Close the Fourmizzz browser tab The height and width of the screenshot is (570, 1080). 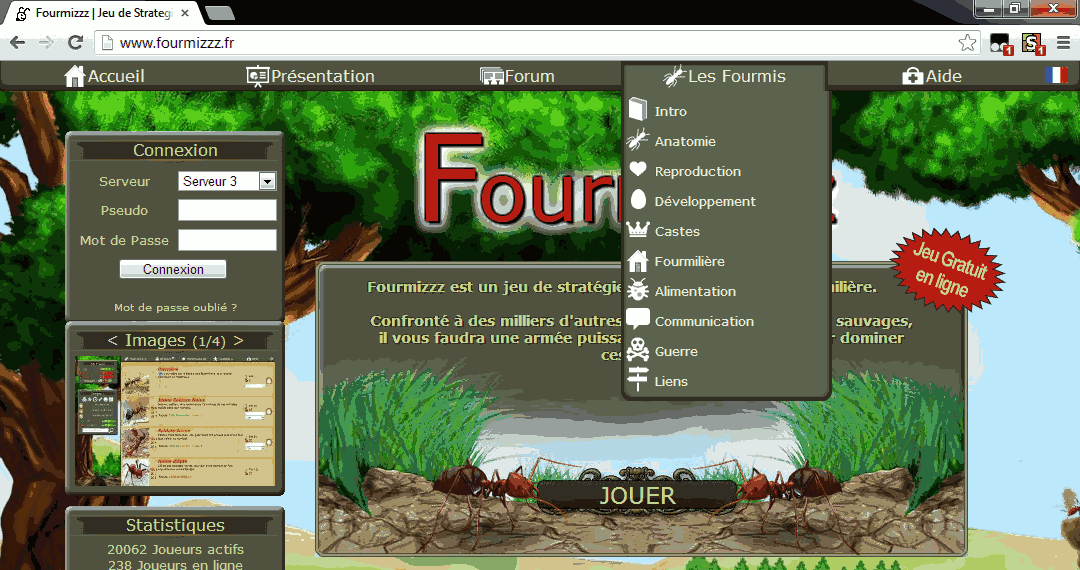point(185,13)
